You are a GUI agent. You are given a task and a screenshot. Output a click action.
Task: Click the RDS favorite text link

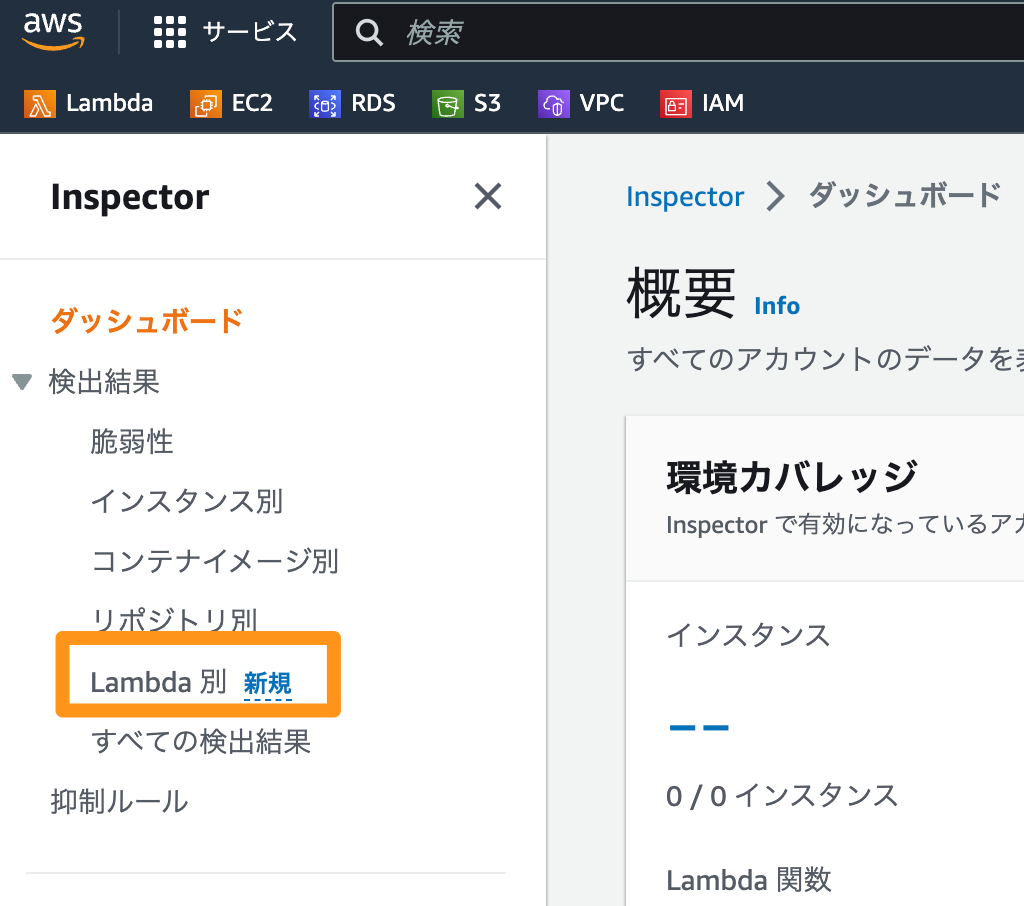[374, 103]
